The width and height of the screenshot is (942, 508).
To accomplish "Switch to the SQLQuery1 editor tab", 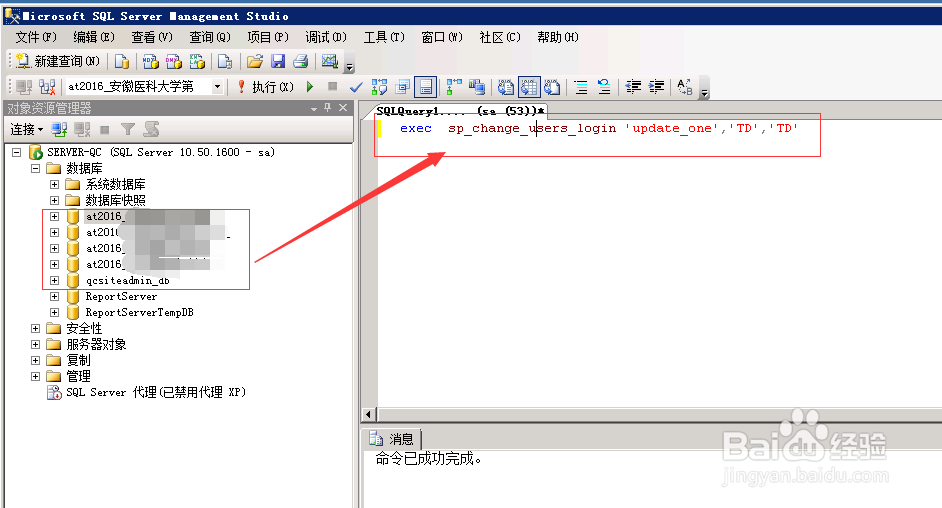I will click(x=459, y=110).
